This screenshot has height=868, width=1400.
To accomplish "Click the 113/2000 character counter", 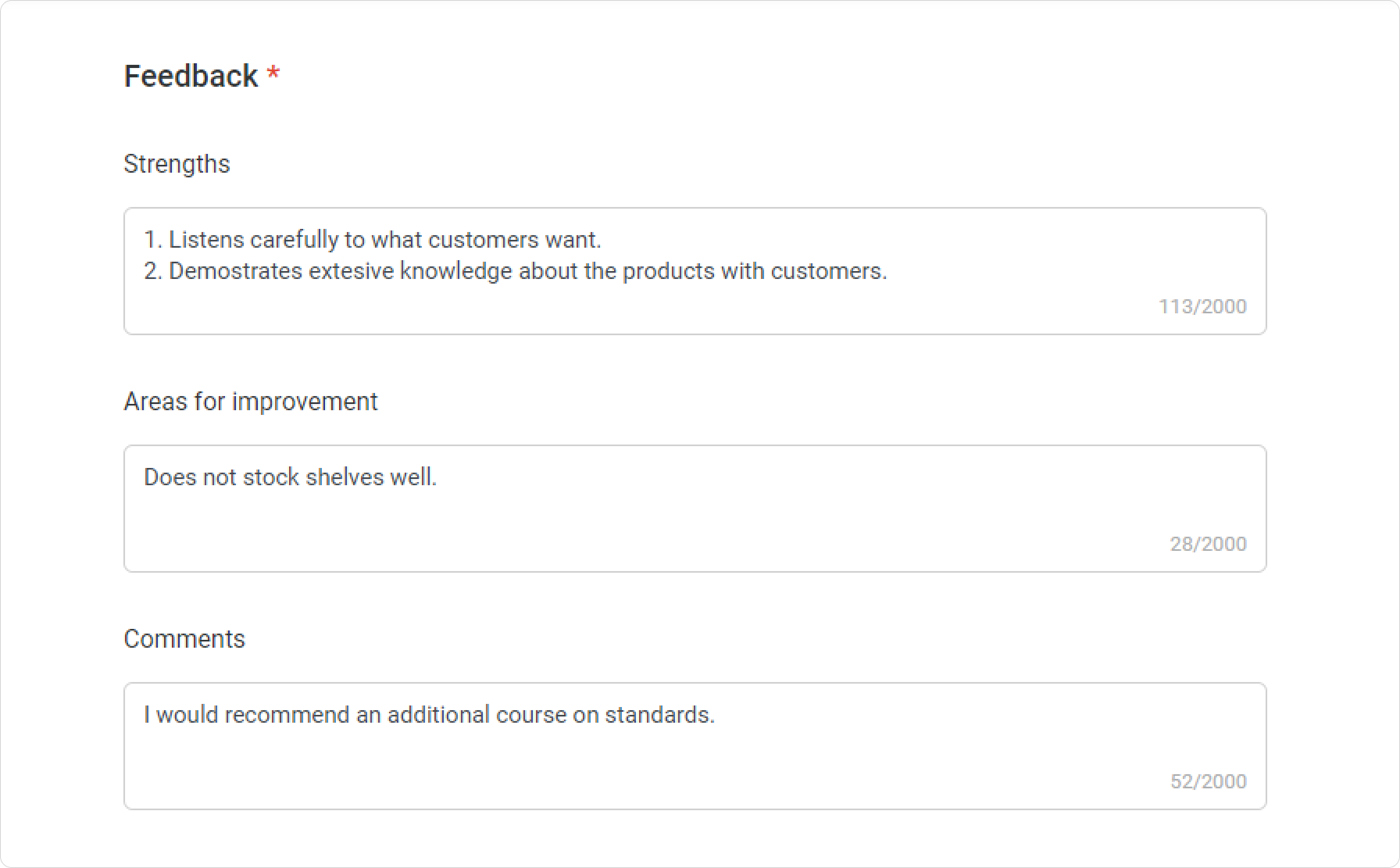I will point(1202,306).
